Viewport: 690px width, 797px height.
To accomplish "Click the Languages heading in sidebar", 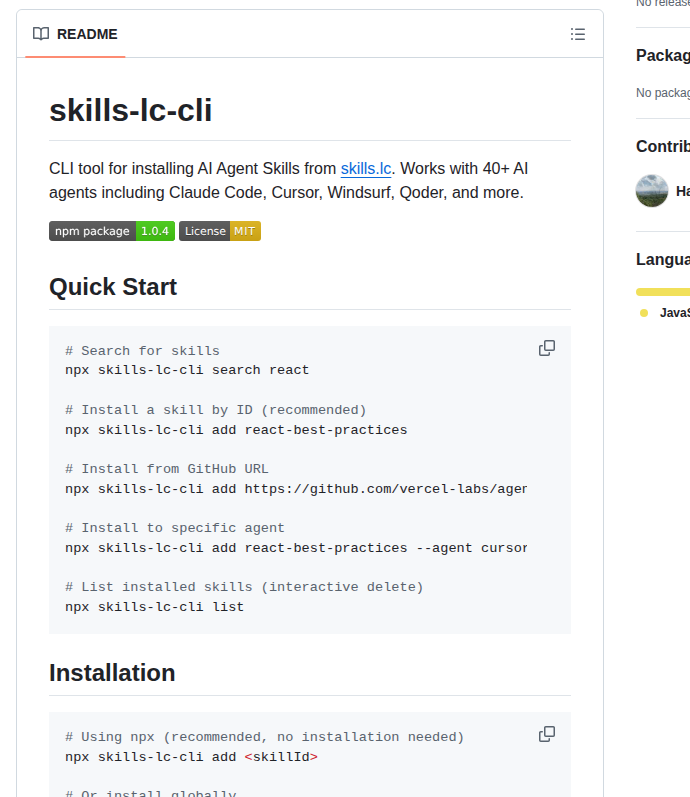I will [x=663, y=259].
